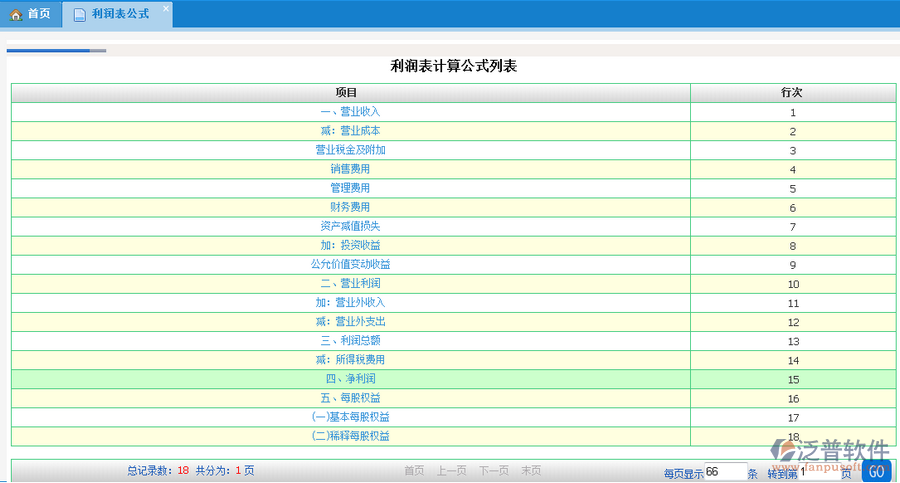Screen dimensions: 900x483
Task: Select row number 15 cell in 行次
Action: 793,379
